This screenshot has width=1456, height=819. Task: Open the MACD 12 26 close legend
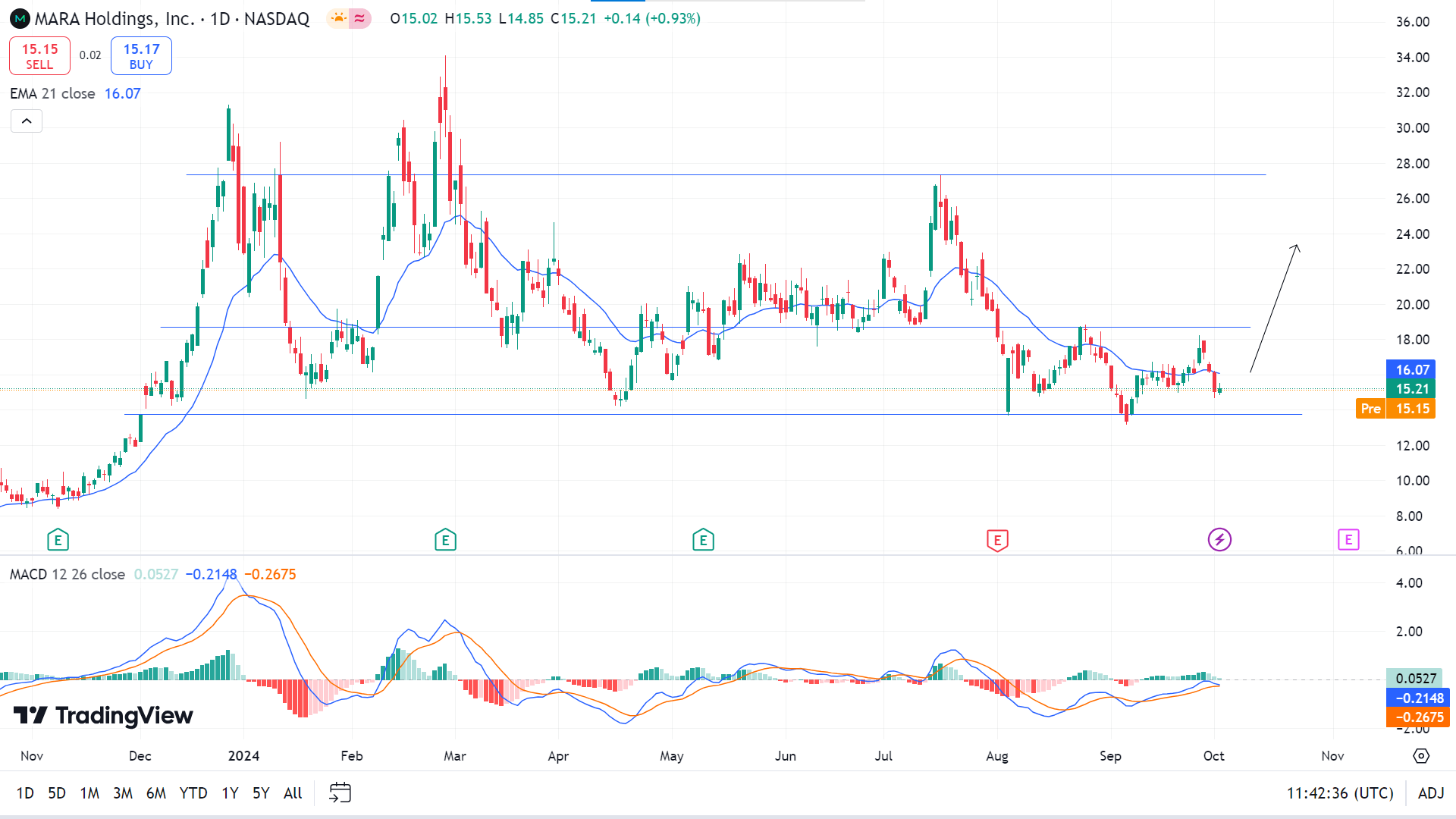tap(67, 574)
